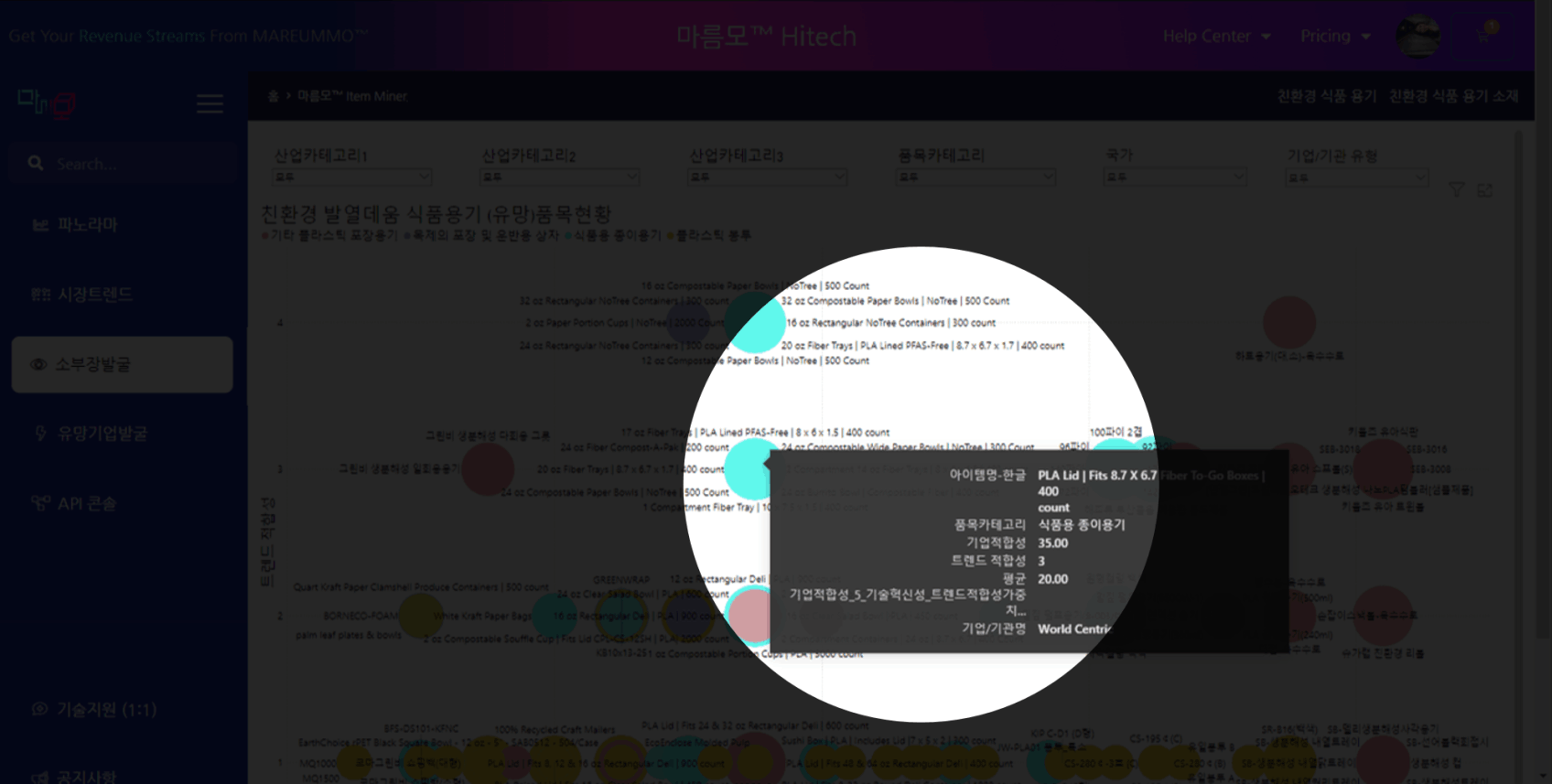Select 시장트렌드 in the sidebar

coord(94,294)
